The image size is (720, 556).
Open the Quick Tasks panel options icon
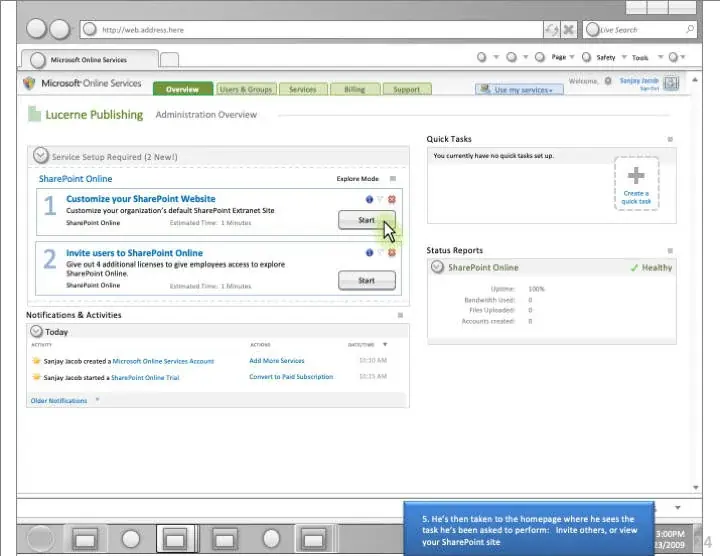point(670,139)
